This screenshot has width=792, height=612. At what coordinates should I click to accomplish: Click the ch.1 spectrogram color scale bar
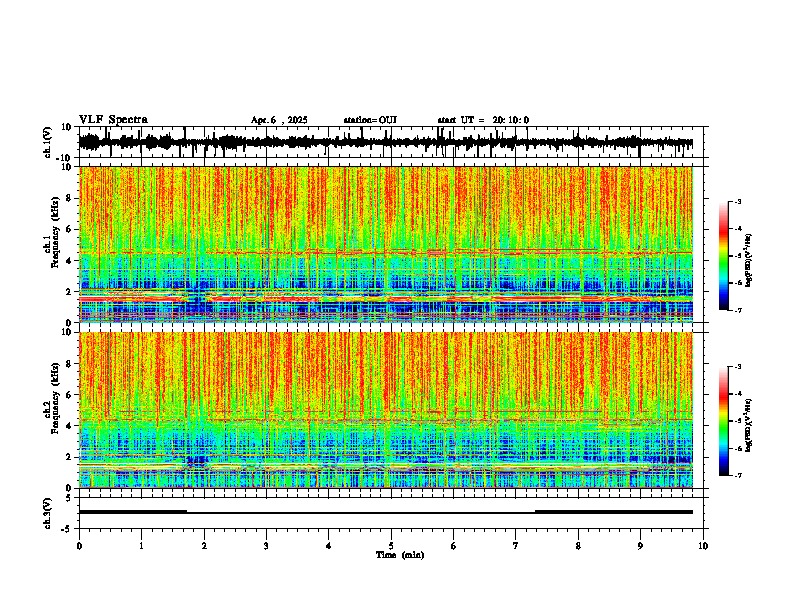click(x=724, y=256)
